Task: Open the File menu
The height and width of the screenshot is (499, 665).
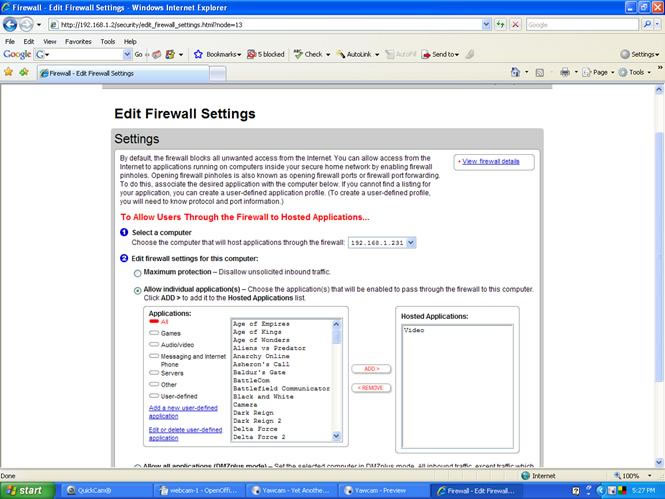Action: (x=10, y=41)
